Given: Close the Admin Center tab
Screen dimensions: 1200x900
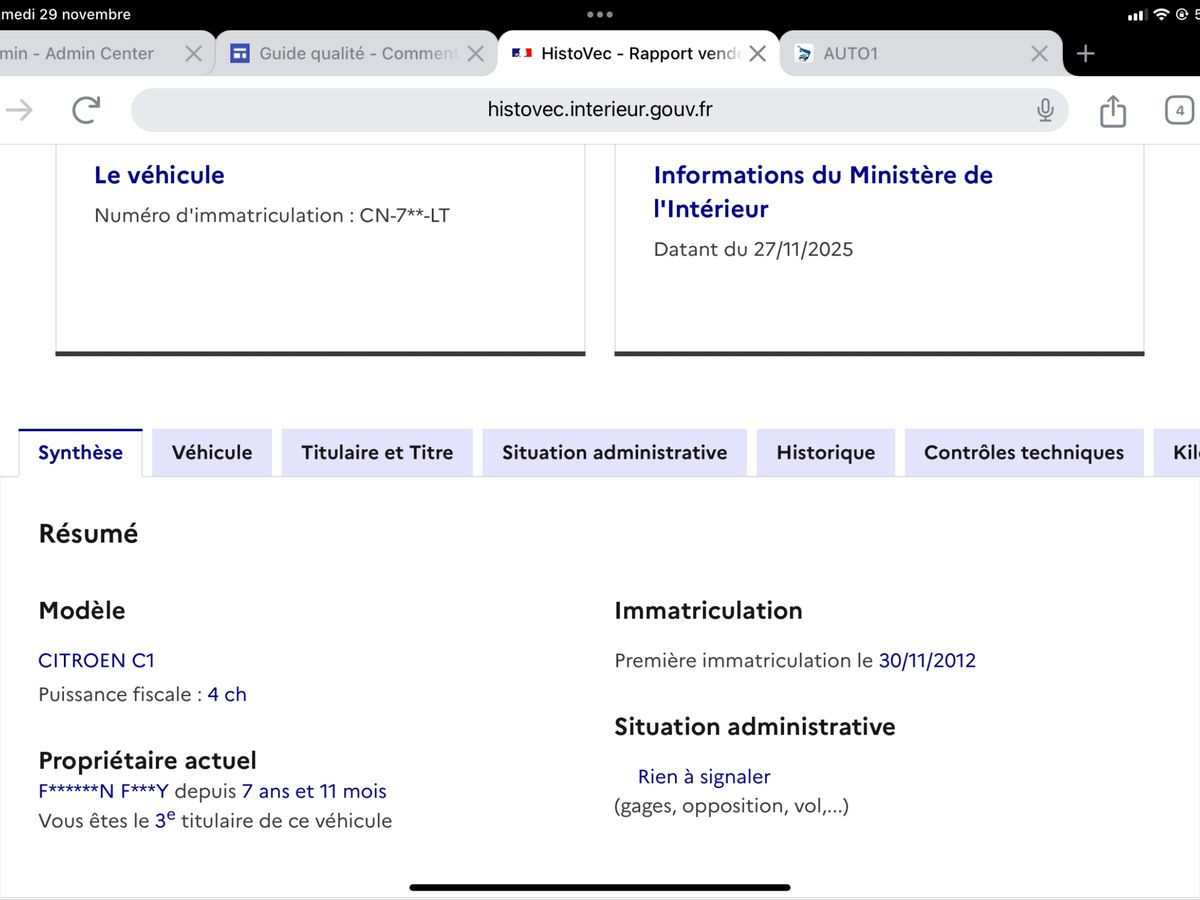Looking at the screenshot, I should point(194,53).
